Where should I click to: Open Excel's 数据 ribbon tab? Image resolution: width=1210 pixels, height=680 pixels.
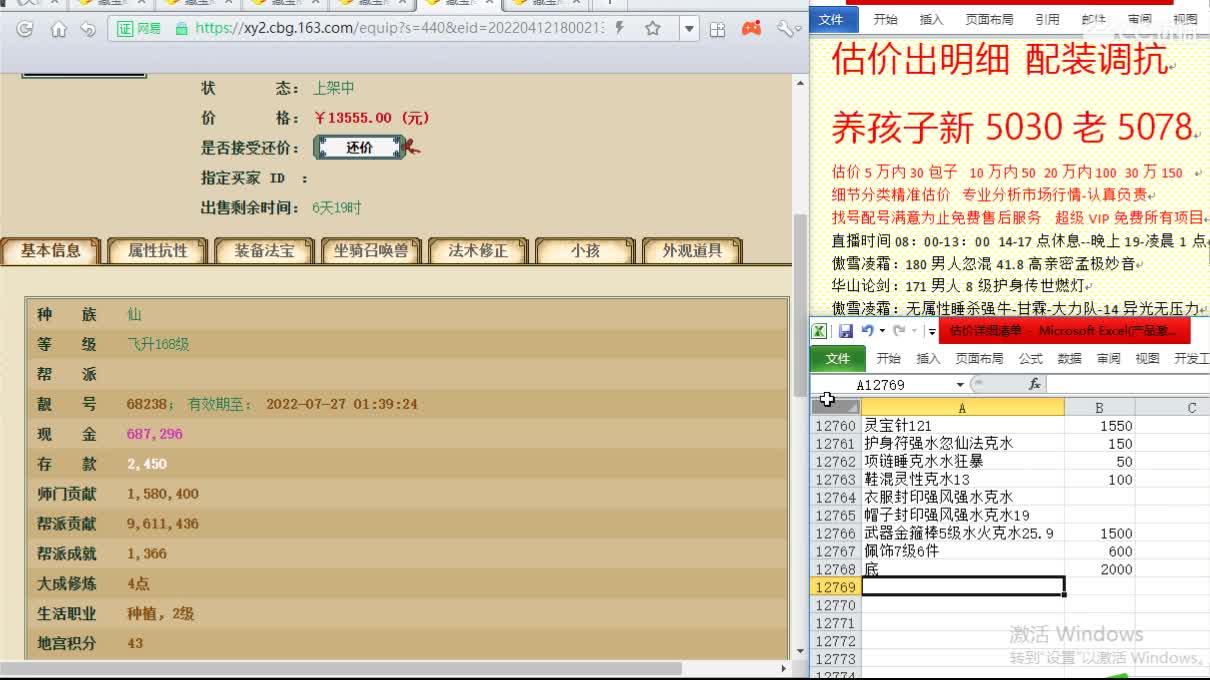(x=1069, y=358)
